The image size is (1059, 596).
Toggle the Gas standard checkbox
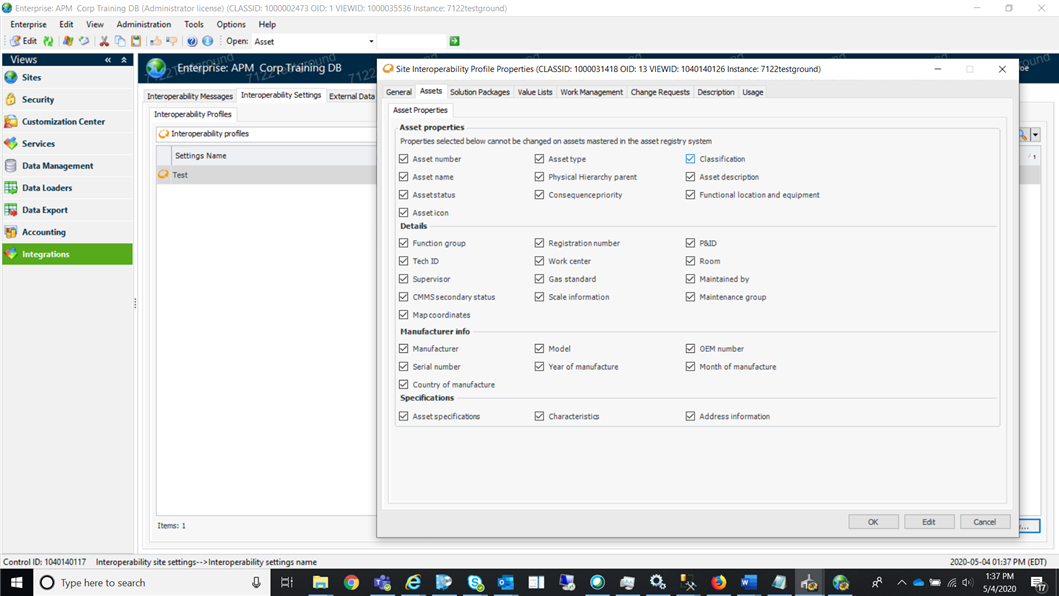coord(539,279)
